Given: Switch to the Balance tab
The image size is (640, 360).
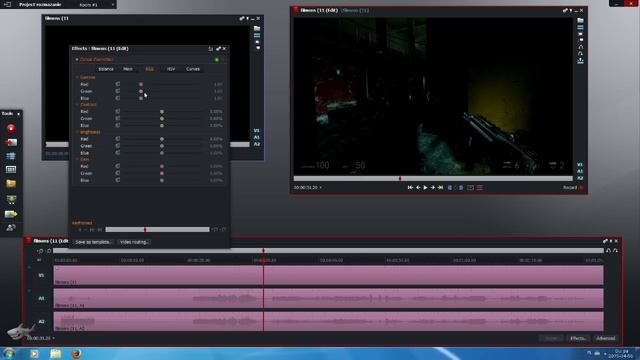Looking at the screenshot, I should coord(106,69).
